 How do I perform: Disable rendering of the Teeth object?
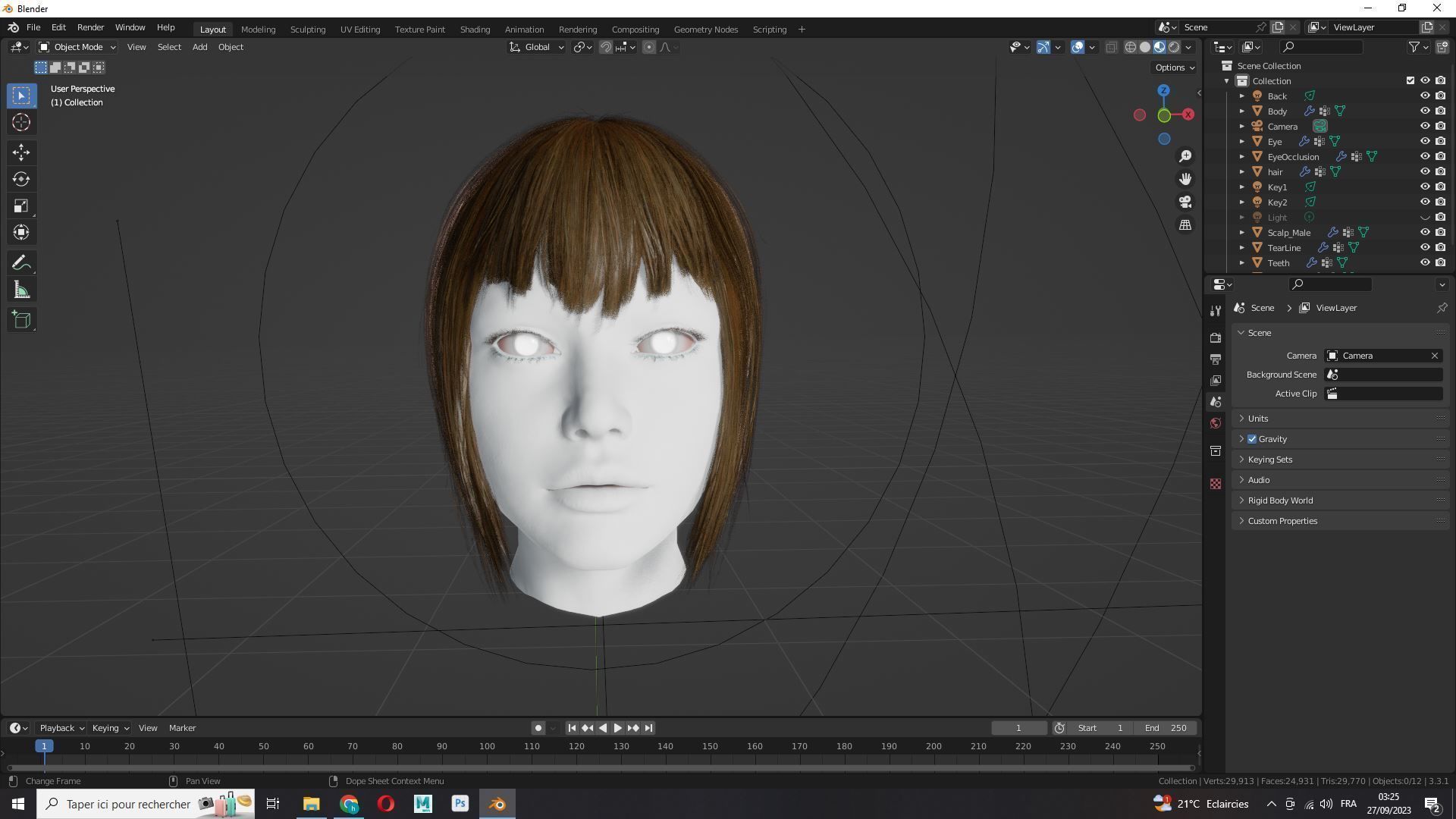pyautogui.click(x=1440, y=262)
